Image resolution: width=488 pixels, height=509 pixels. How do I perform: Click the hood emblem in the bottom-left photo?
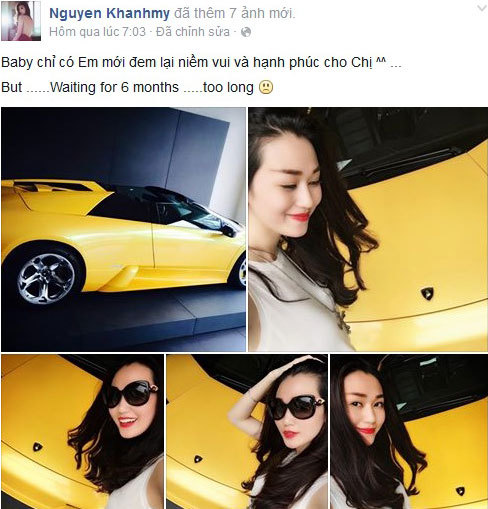pos(37,447)
